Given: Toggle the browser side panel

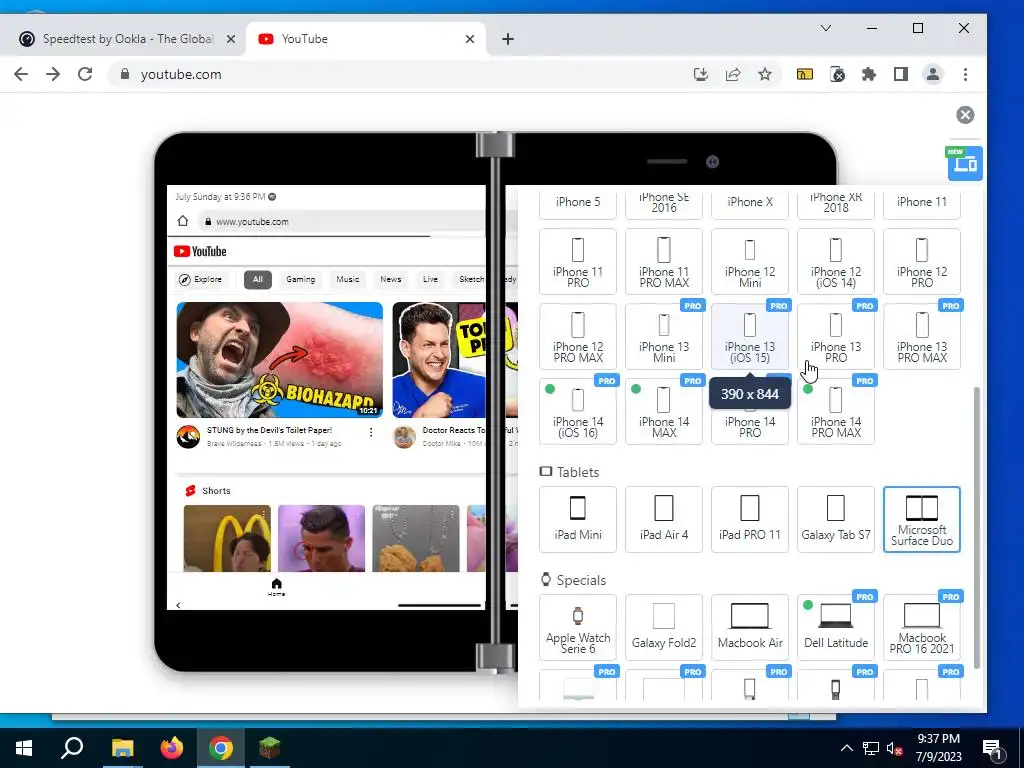Looking at the screenshot, I should pos(901,74).
